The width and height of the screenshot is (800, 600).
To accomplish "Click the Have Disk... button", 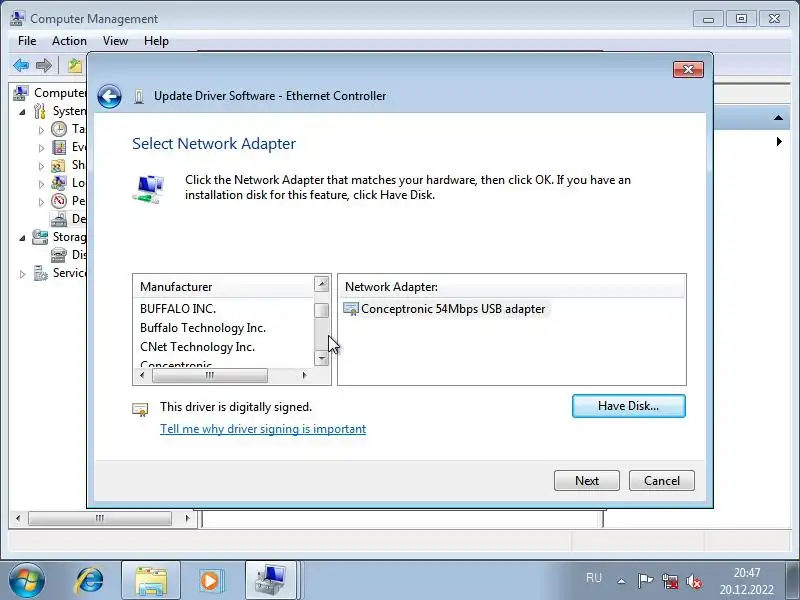I will [x=629, y=406].
